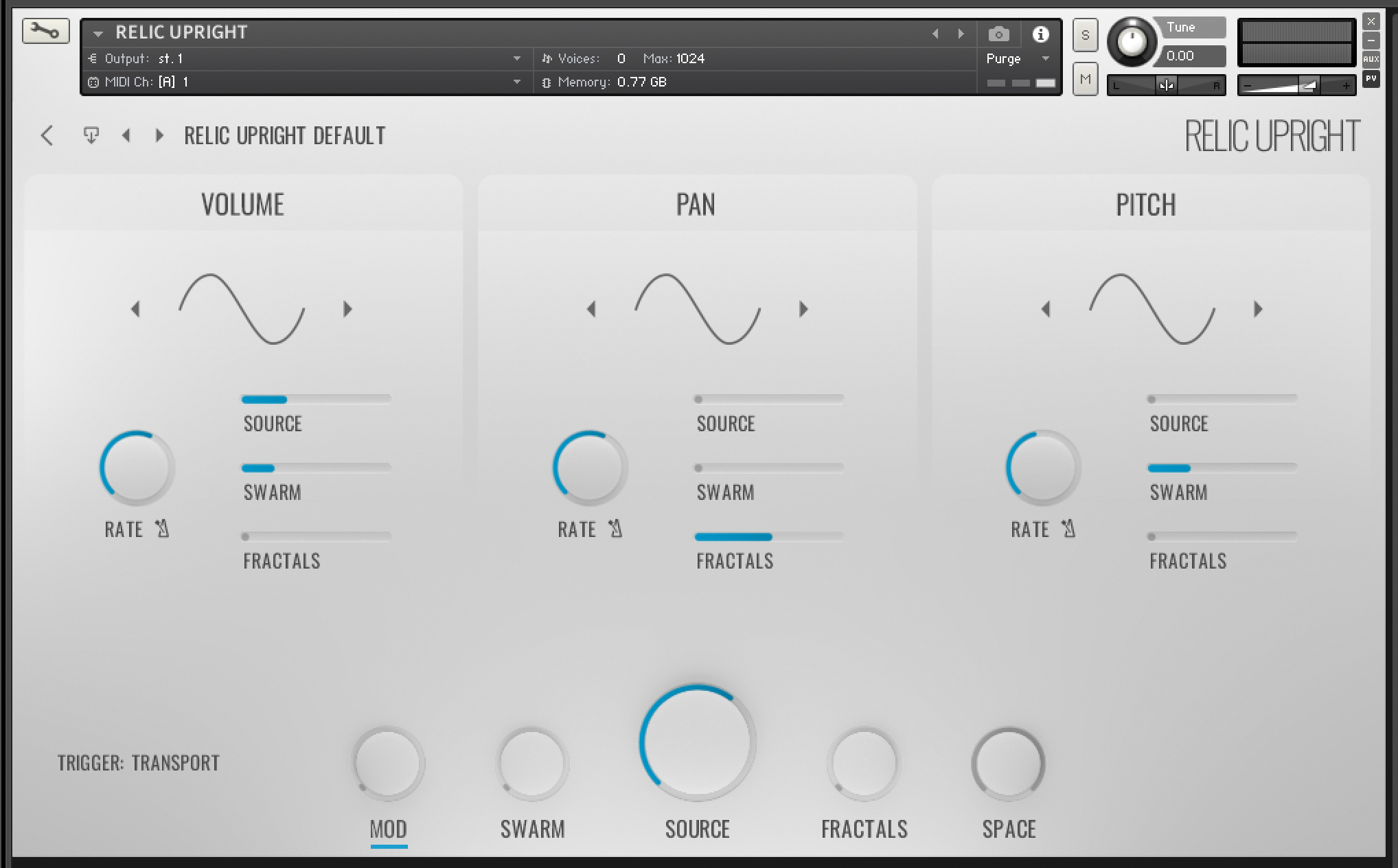Click the Pitch SWARM amount slider
This screenshot has width=1398, height=868.
(x=1222, y=468)
